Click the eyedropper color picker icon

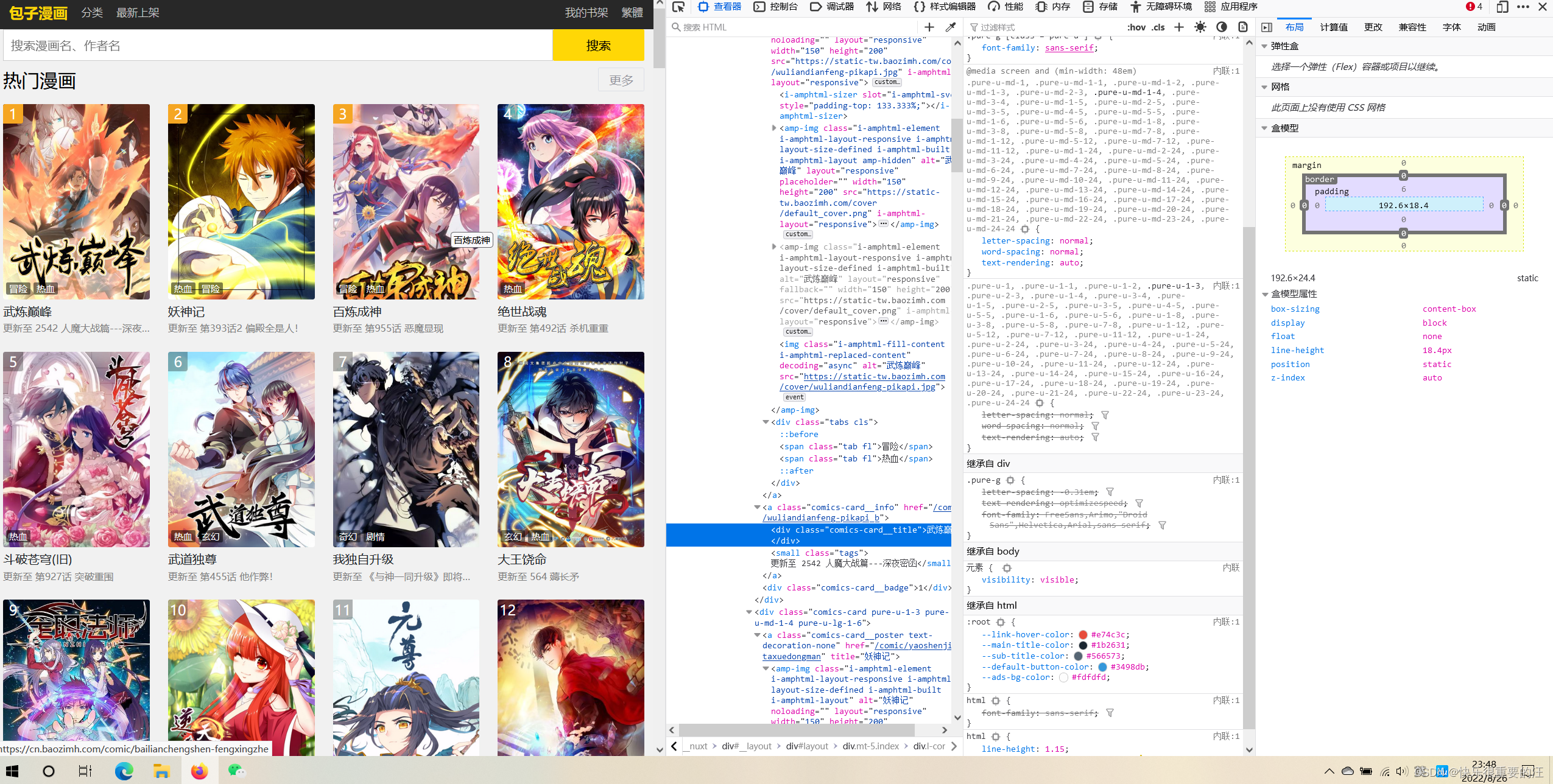(950, 27)
